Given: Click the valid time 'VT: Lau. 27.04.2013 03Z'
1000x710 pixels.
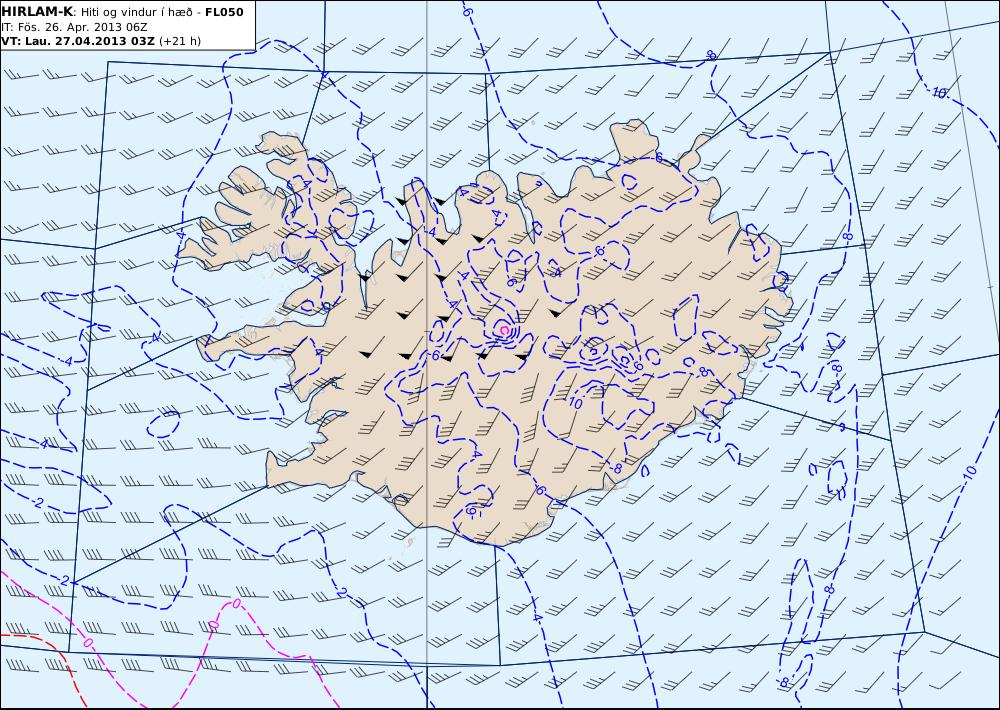Looking at the screenshot, I should pos(78,41).
